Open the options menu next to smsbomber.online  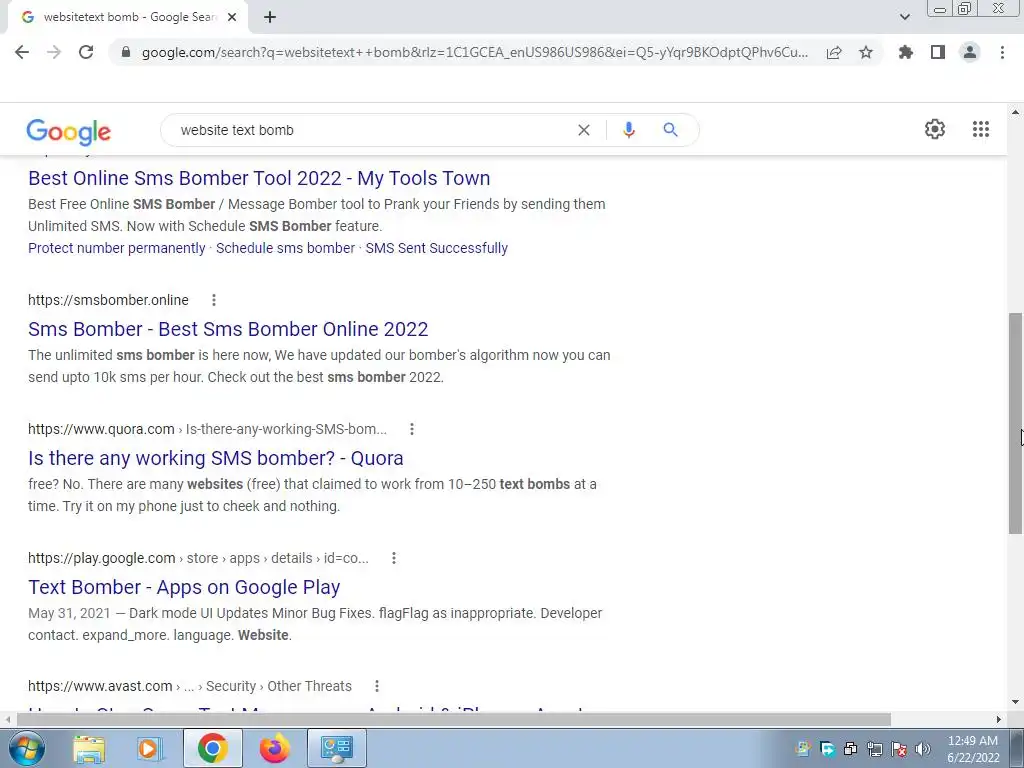point(214,300)
